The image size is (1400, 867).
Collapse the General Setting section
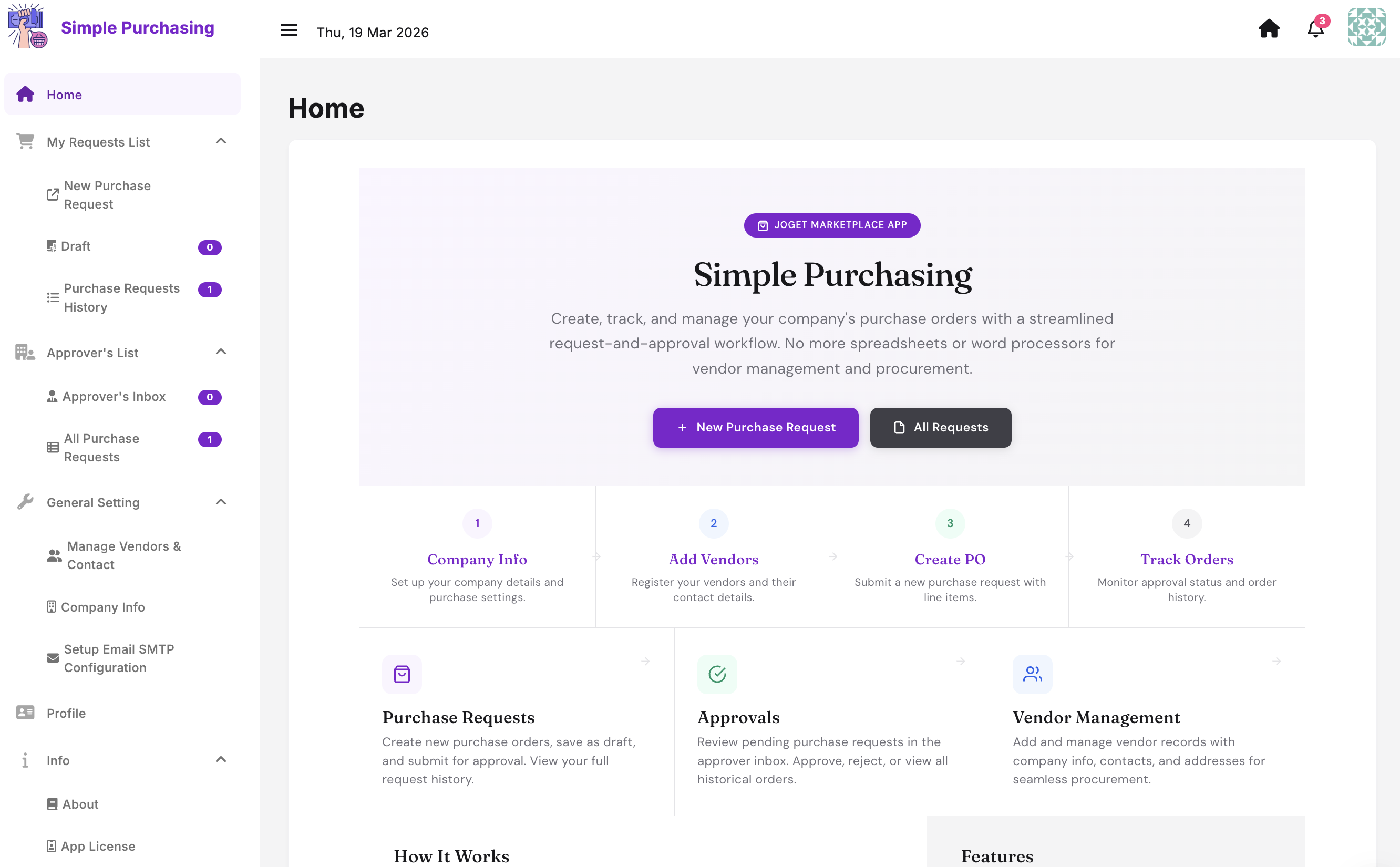click(x=221, y=502)
